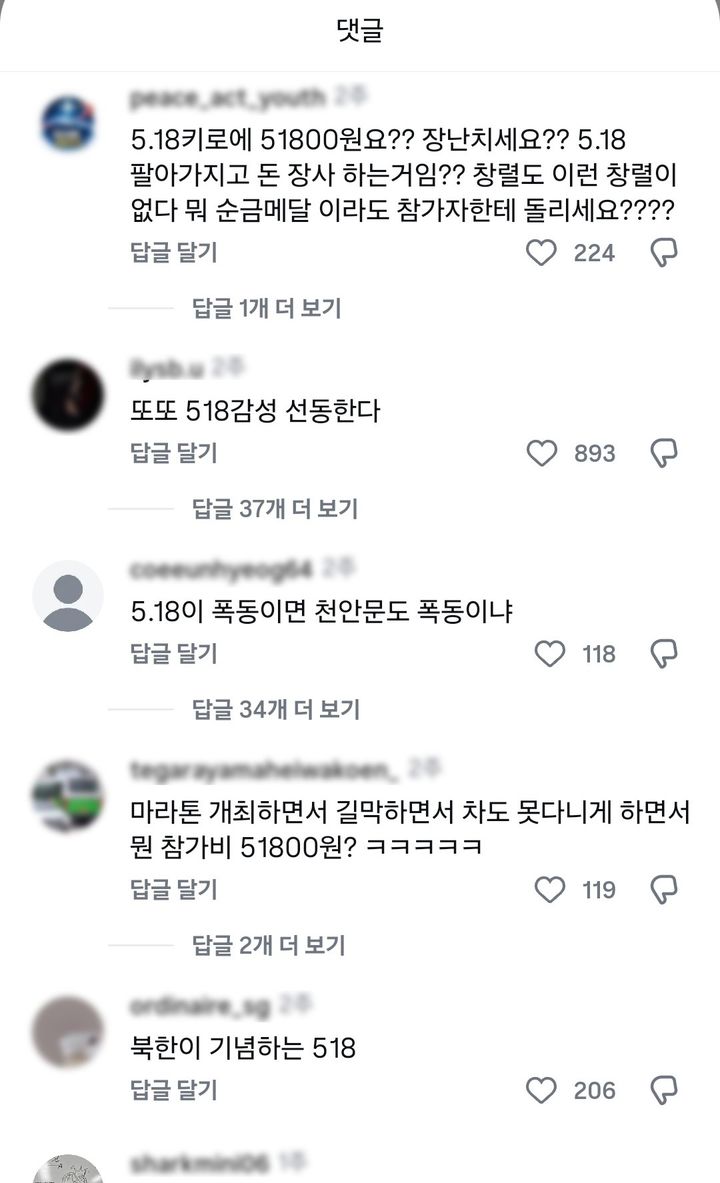The height and width of the screenshot is (1183, 720).
Task: Tap coeeunhyeog64's default avatar image
Action: [x=67, y=595]
